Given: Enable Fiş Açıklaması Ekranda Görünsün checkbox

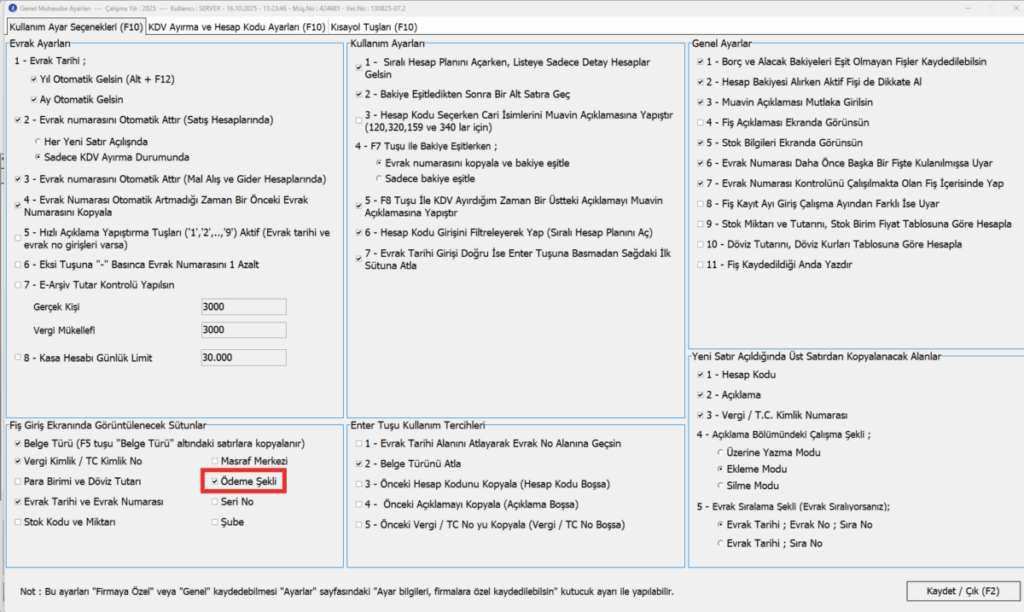Looking at the screenshot, I should [x=700, y=122].
